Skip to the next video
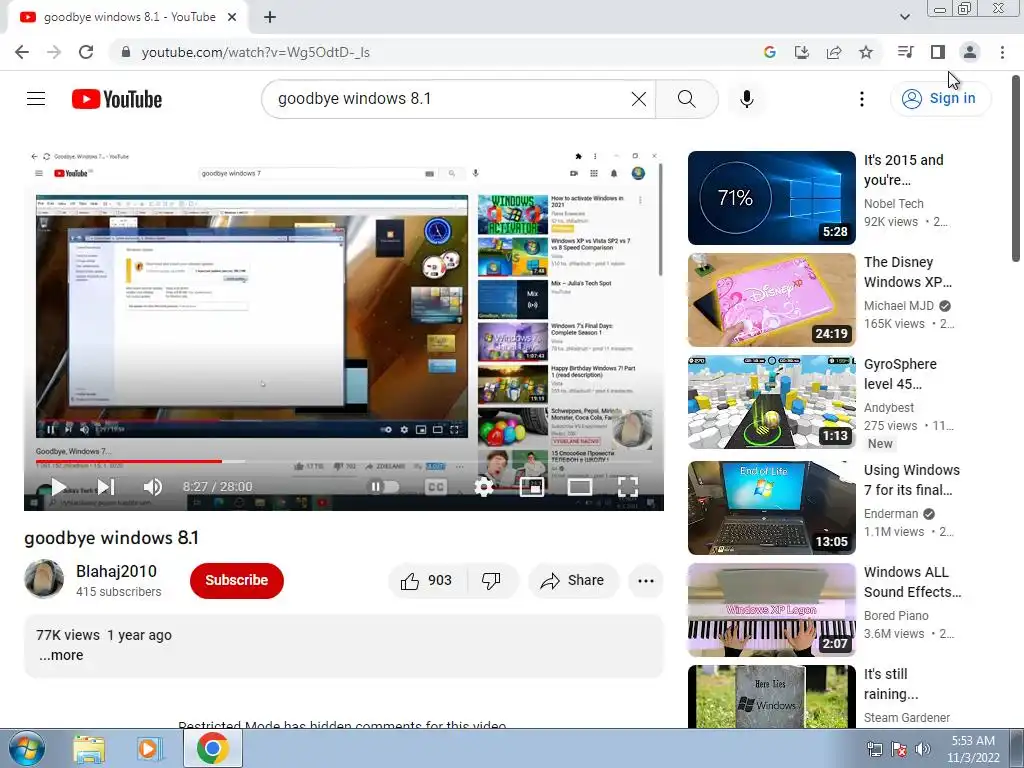Image resolution: width=1024 pixels, height=768 pixels. pos(106,487)
